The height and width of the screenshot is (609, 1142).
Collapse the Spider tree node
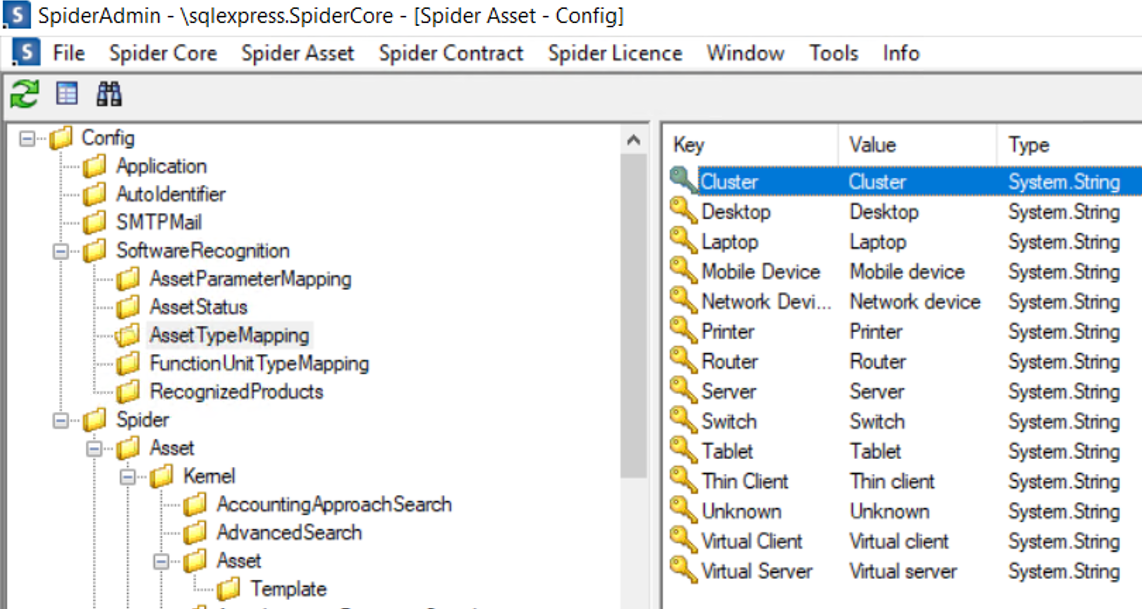coord(61,420)
